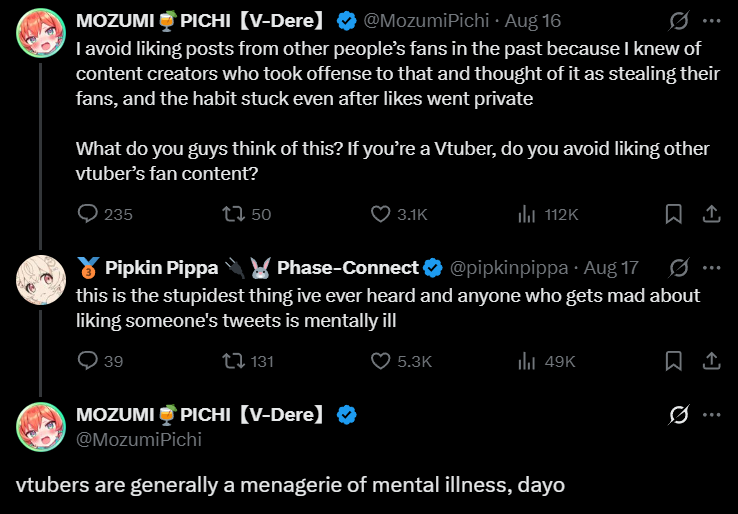Repost the first MozumiPichi tweet

pos(247,215)
